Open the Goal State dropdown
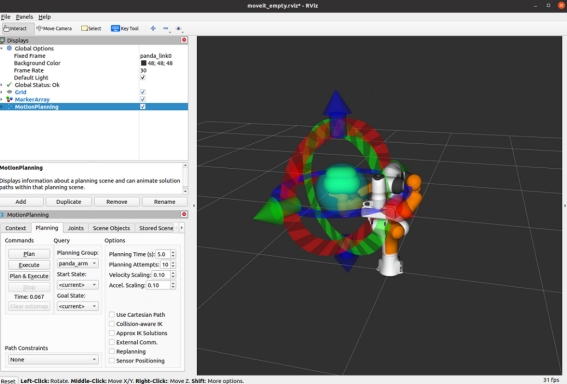 77,306
